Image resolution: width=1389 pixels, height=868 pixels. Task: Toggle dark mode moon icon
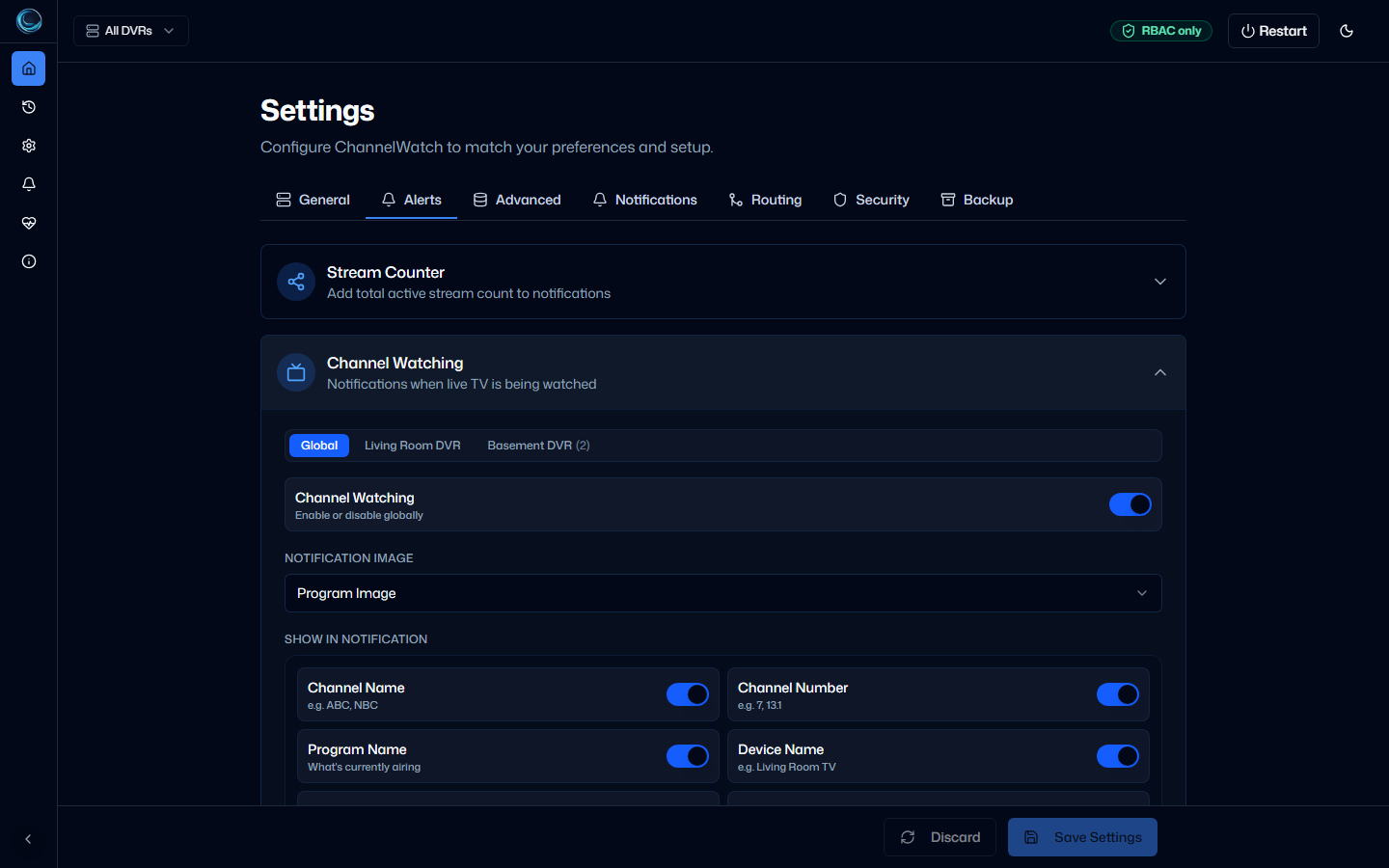pyautogui.click(x=1347, y=31)
